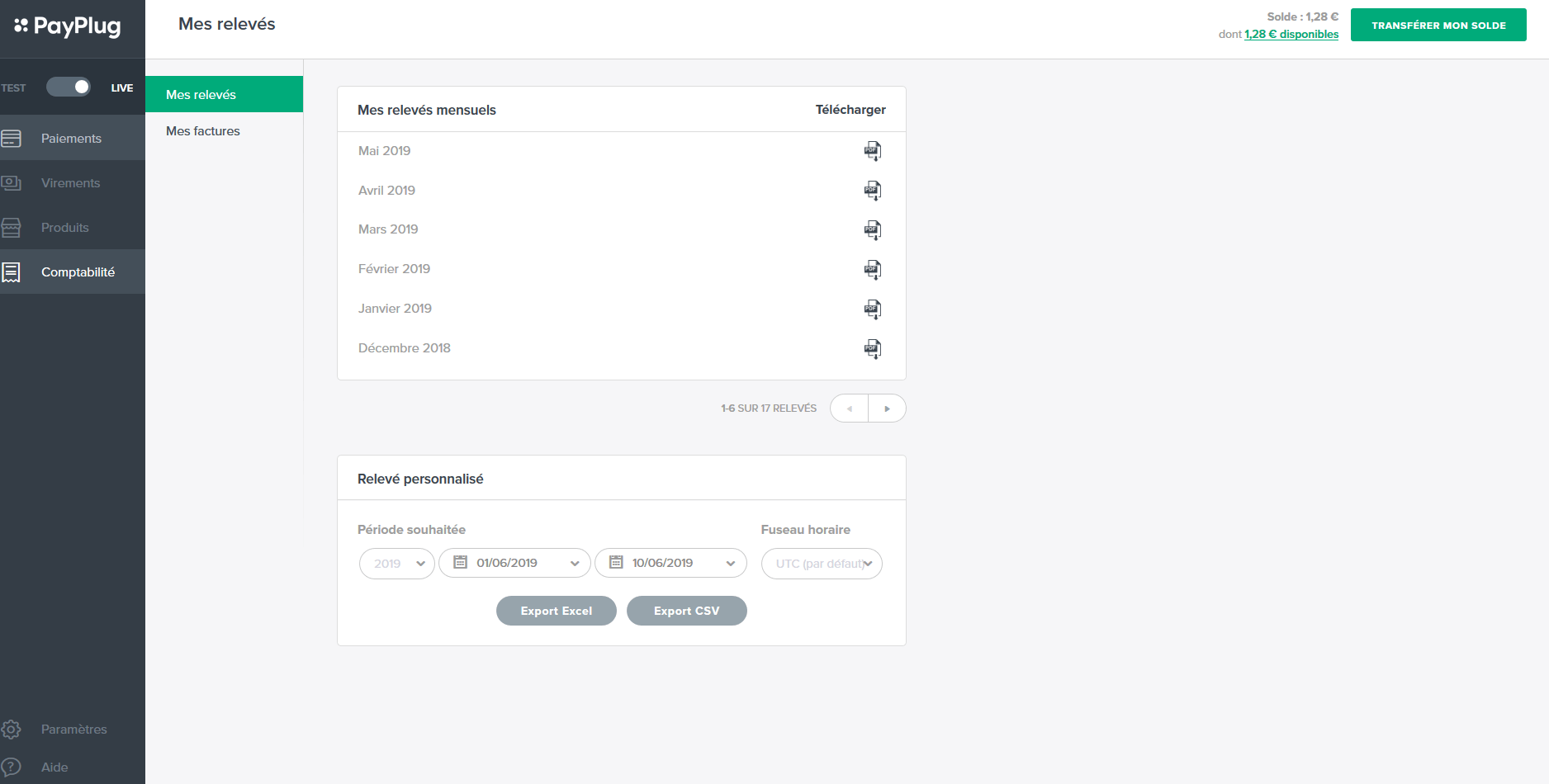Download the Avril 2019 PDF statement
Screen dimensions: 1549x784
coord(872,191)
